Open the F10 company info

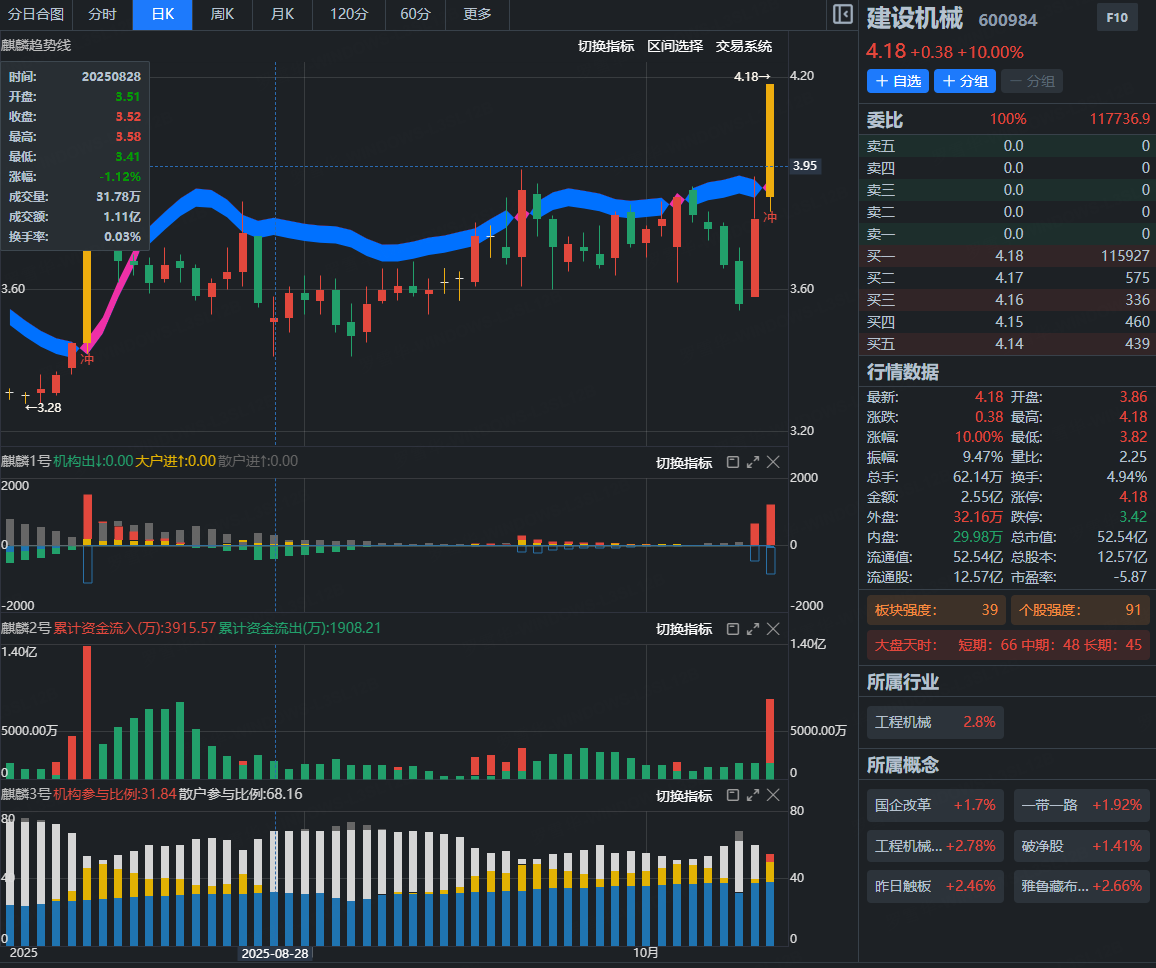pos(1117,18)
